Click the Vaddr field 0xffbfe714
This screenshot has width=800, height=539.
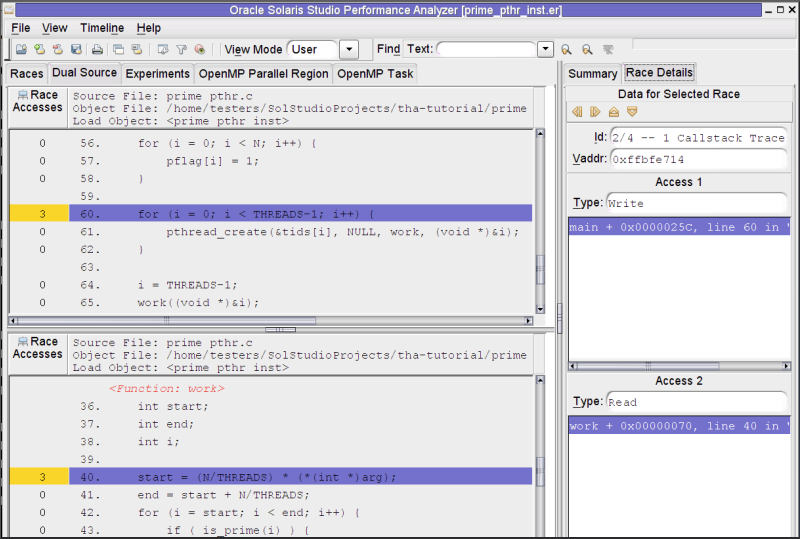tap(698, 159)
